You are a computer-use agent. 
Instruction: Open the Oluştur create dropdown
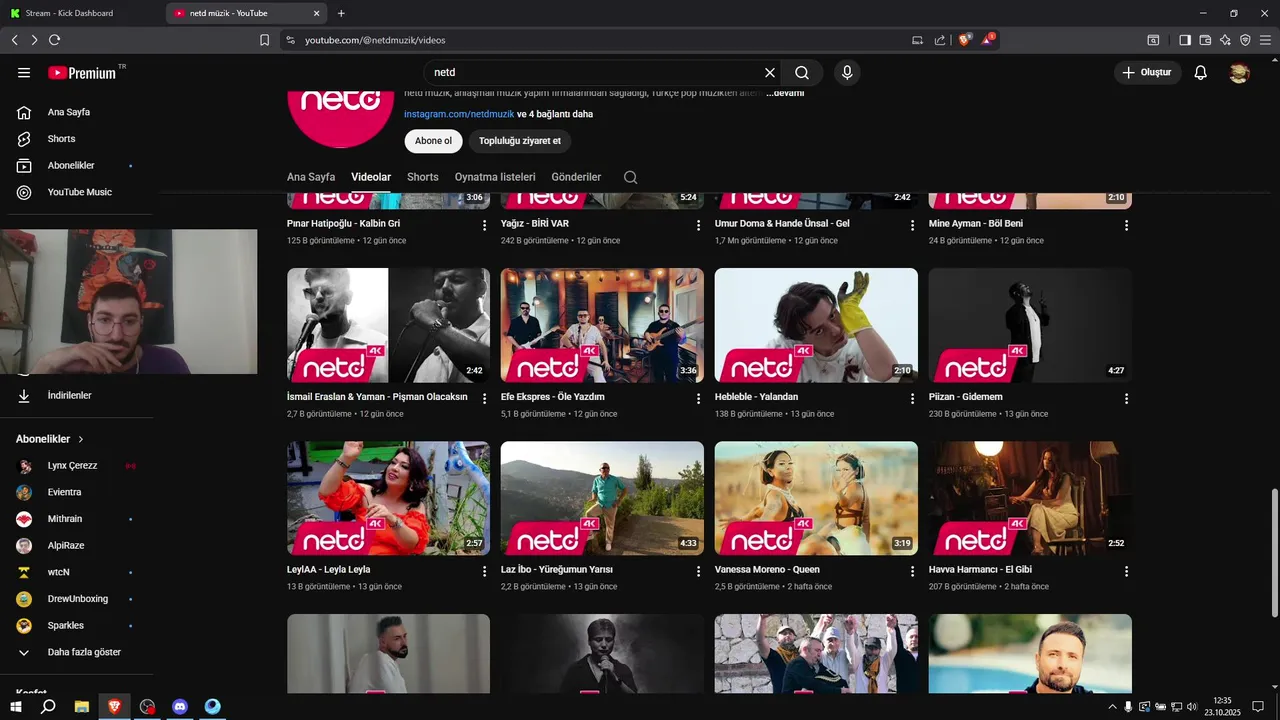(x=1147, y=73)
